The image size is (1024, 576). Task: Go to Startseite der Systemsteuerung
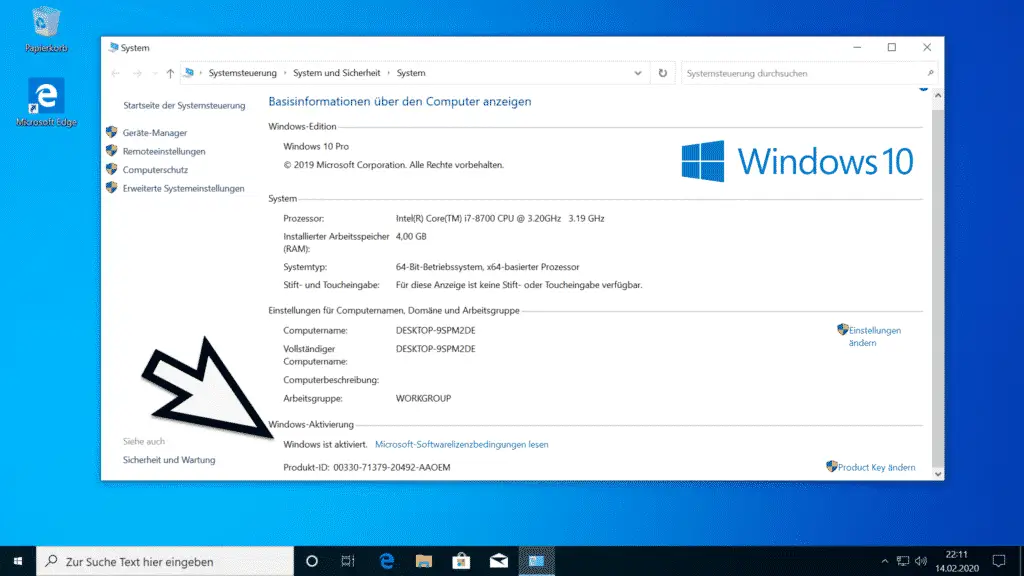coord(184,105)
